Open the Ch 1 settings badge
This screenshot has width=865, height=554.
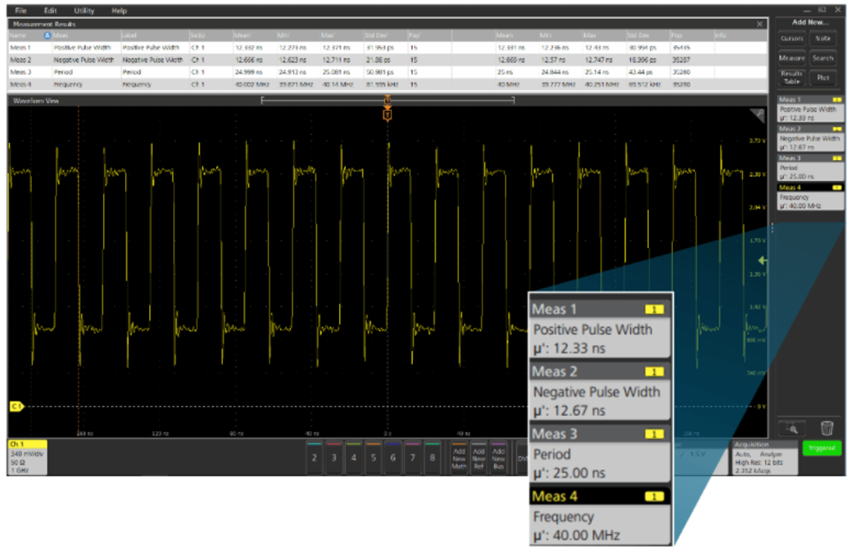(x=27, y=455)
